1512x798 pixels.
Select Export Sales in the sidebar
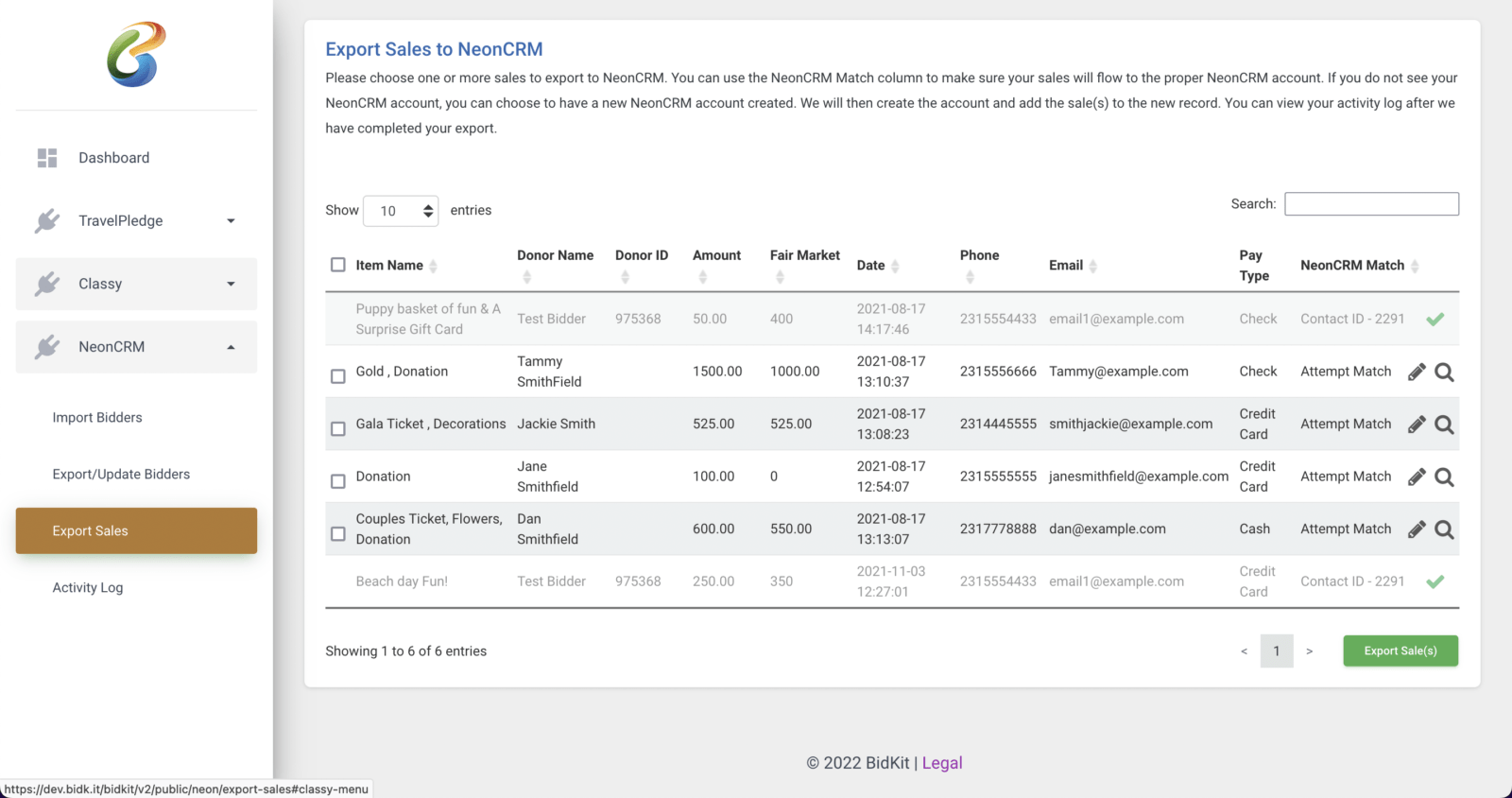[x=136, y=530]
